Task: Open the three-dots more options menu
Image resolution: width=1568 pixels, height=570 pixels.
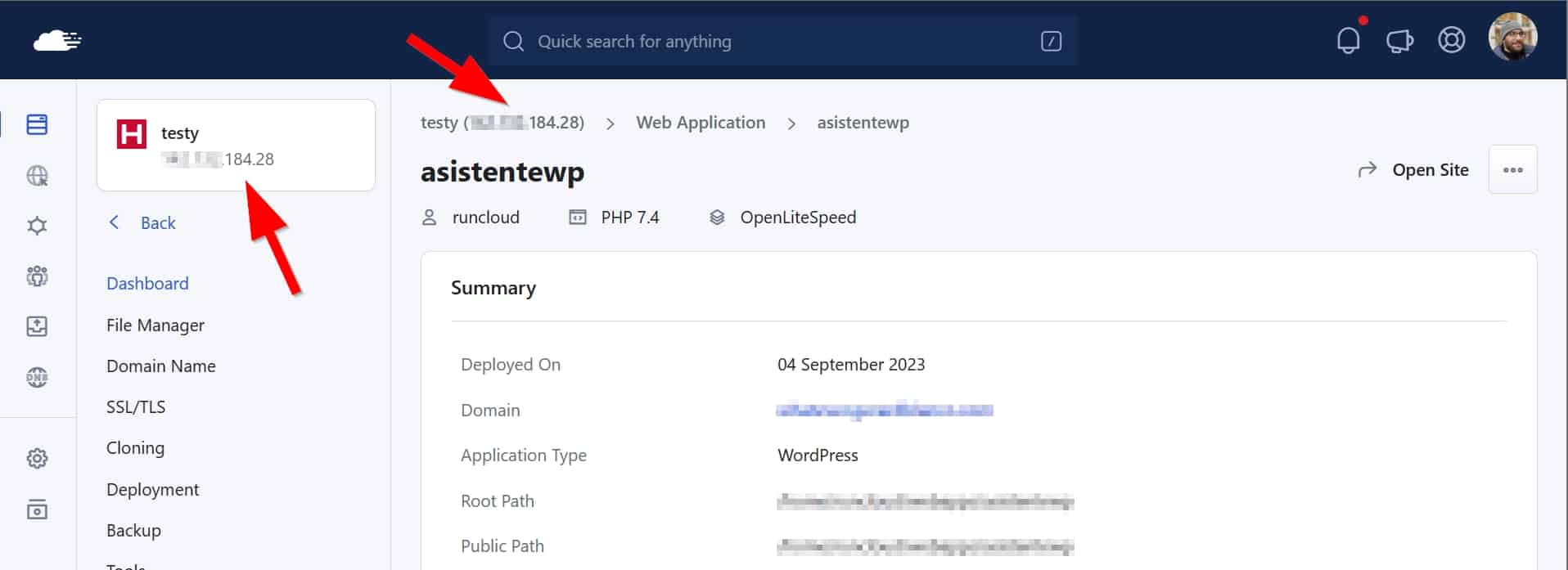Action: coord(1512,170)
